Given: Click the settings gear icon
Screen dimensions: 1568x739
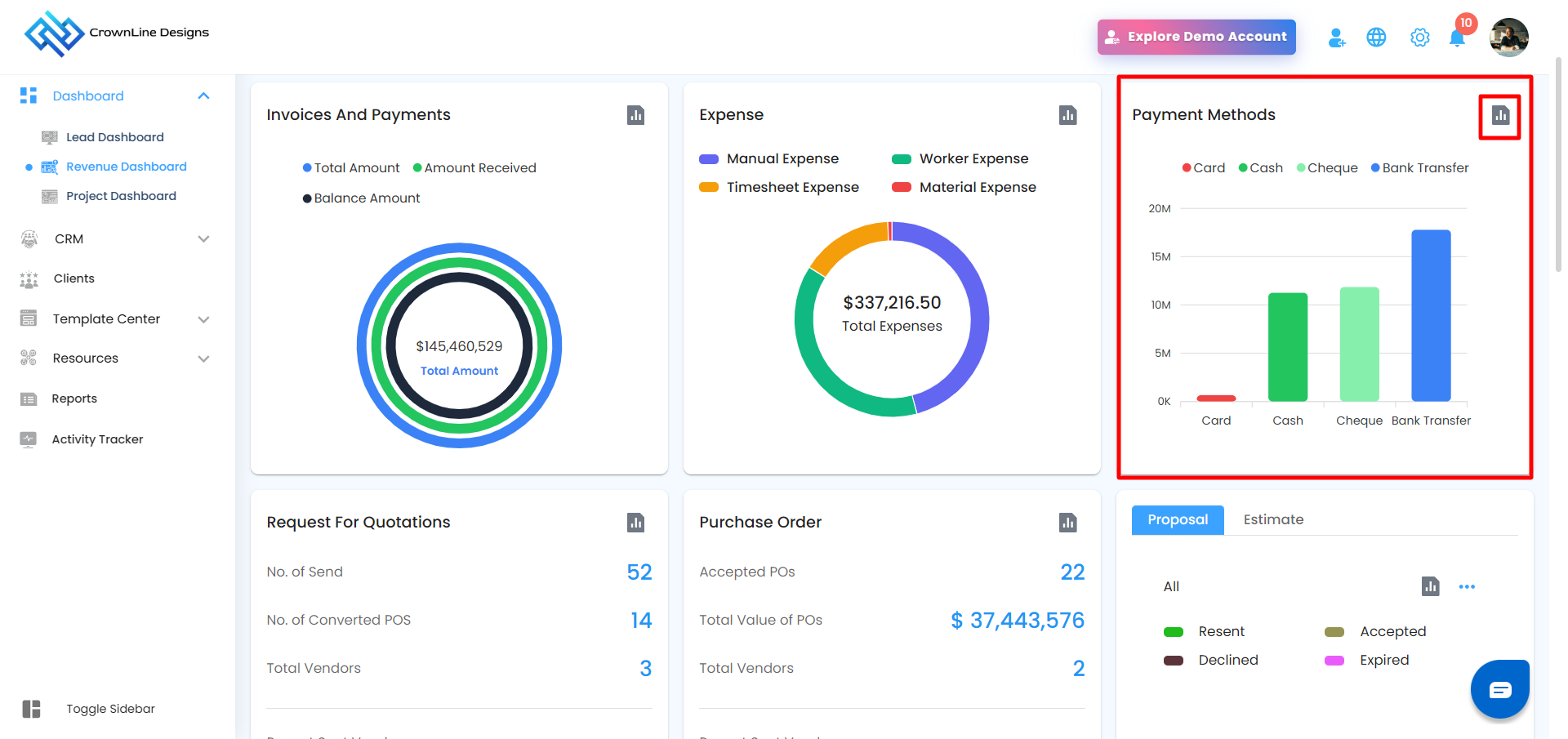Looking at the screenshot, I should point(1419,38).
